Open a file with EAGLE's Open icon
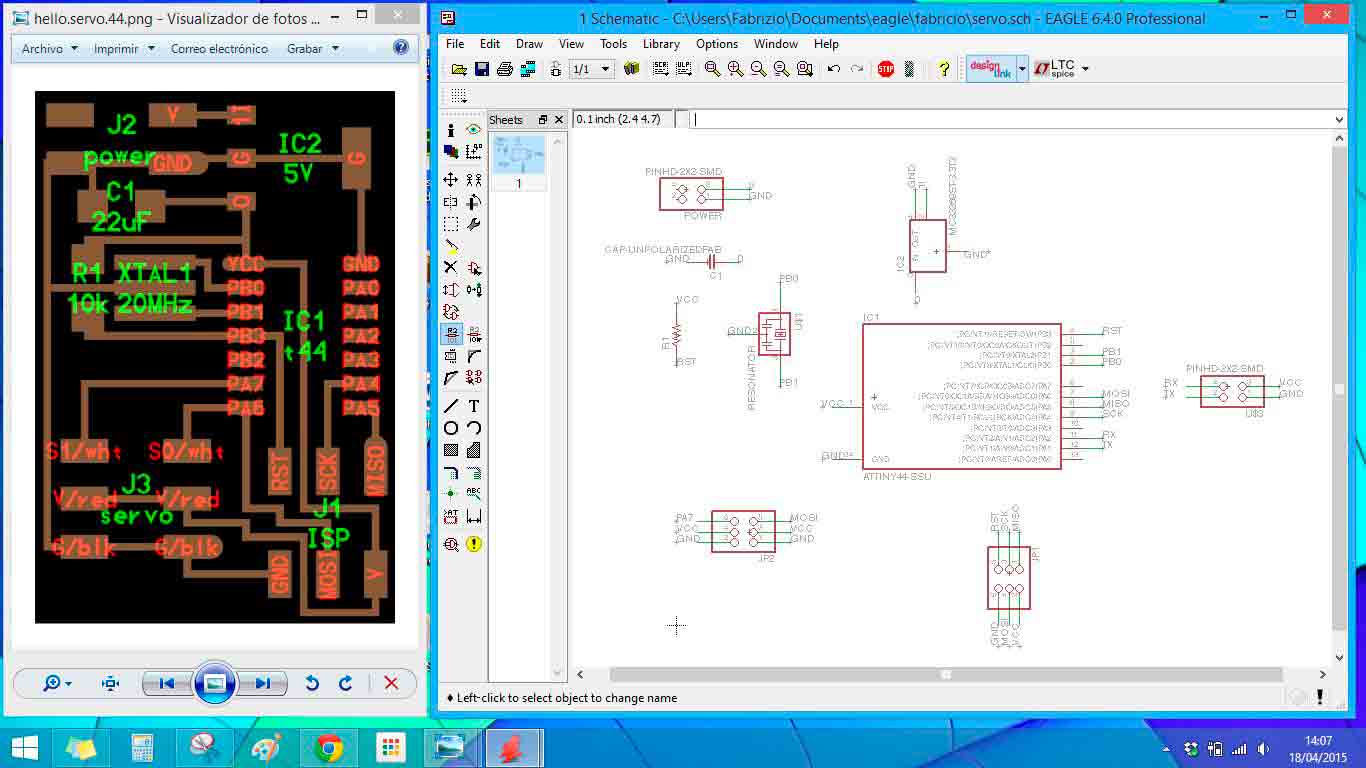 (458, 69)
